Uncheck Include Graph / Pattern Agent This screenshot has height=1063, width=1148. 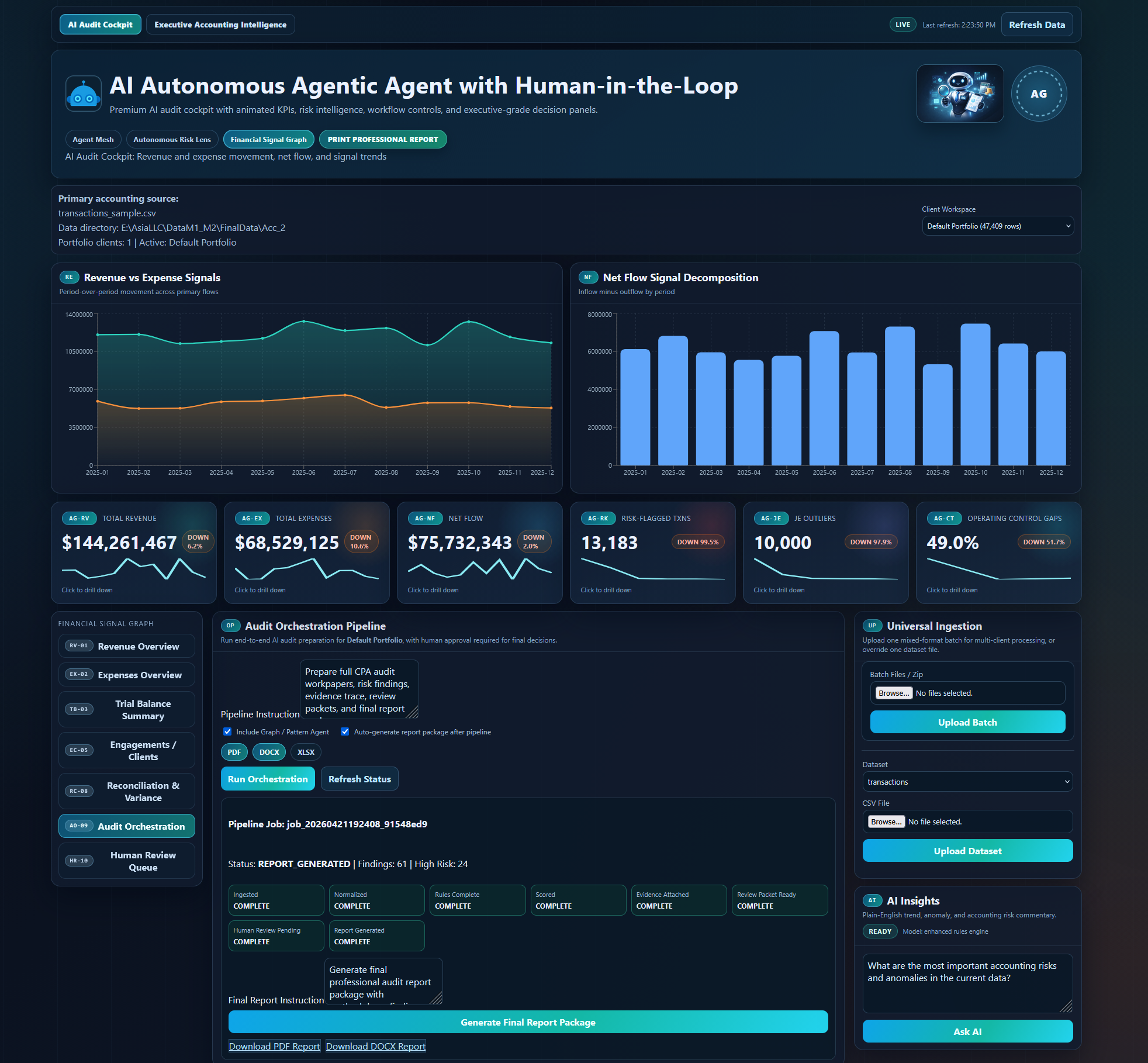click(x=227, y=731)
